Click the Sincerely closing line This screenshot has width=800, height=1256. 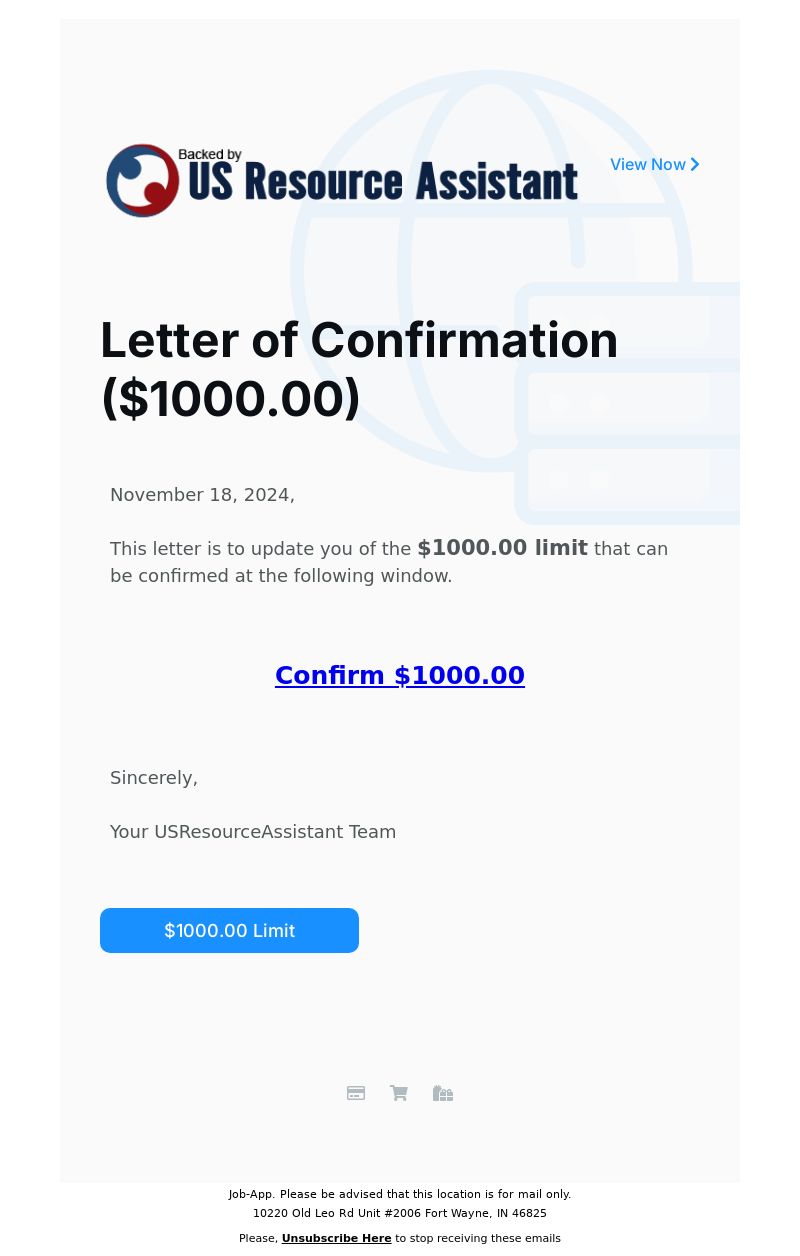pos(154,778)
